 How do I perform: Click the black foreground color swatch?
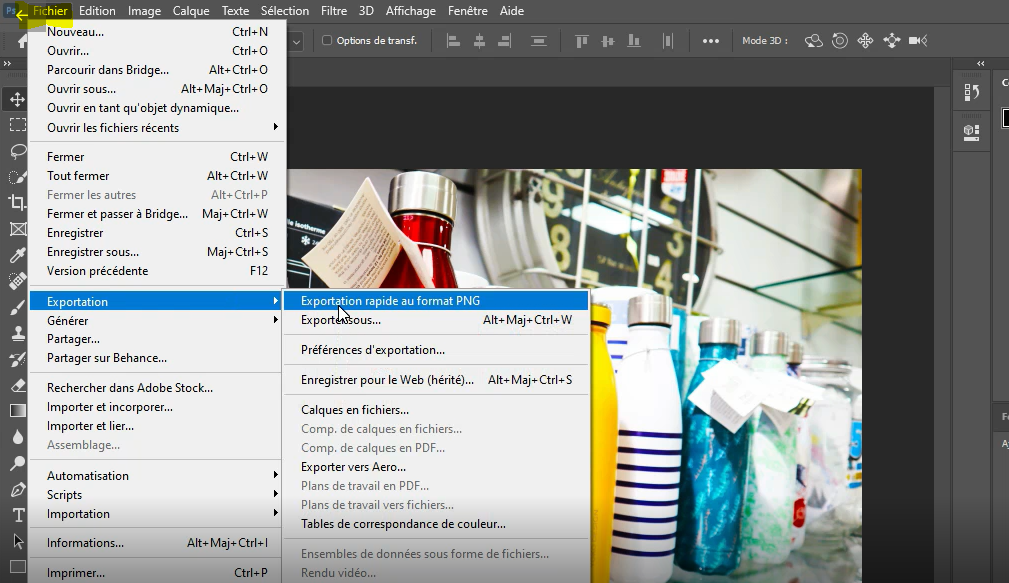click(1005, 118)
